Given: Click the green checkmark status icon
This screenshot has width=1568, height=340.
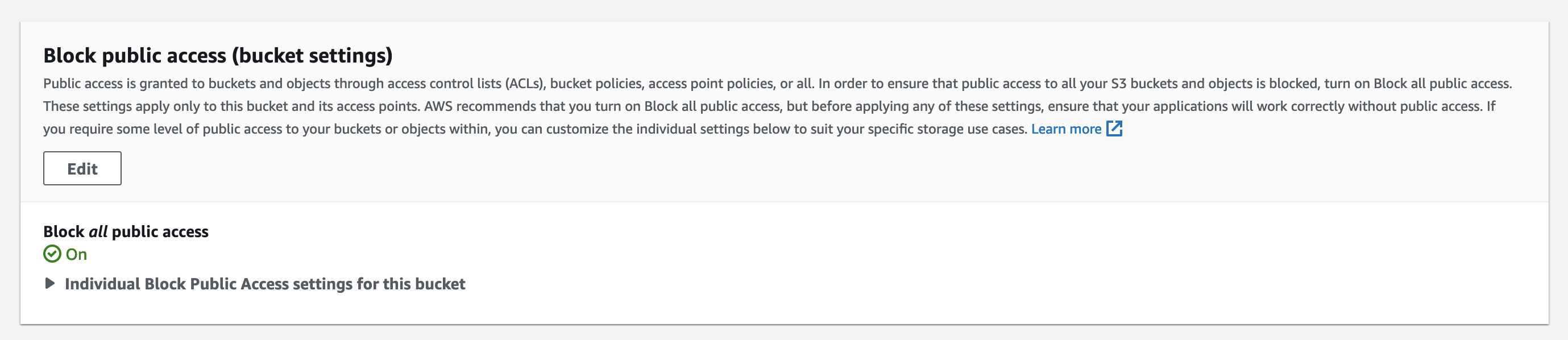Looking at the screenshot, I should 52,254.
